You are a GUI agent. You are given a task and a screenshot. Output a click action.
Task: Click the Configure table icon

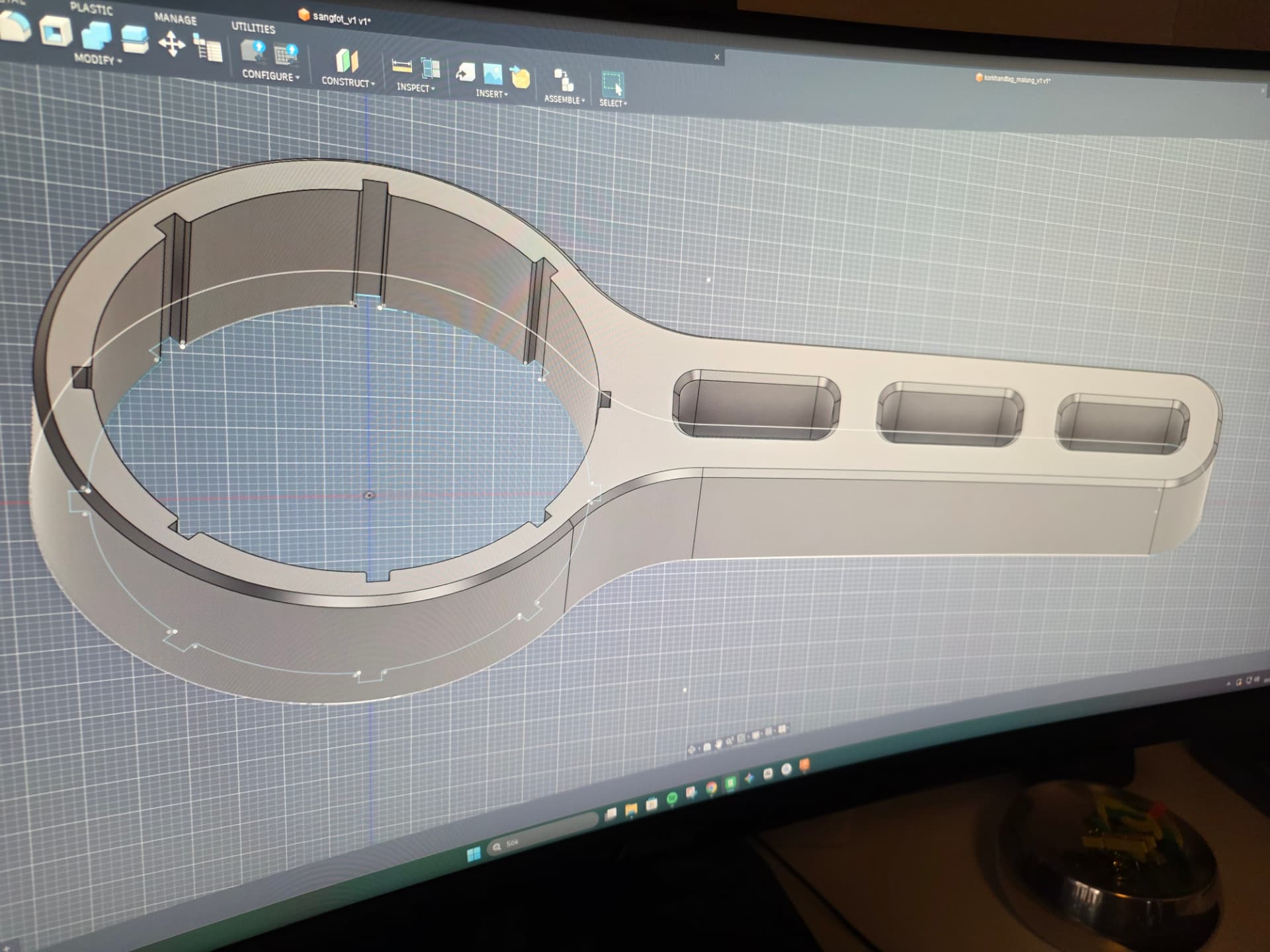286,54
